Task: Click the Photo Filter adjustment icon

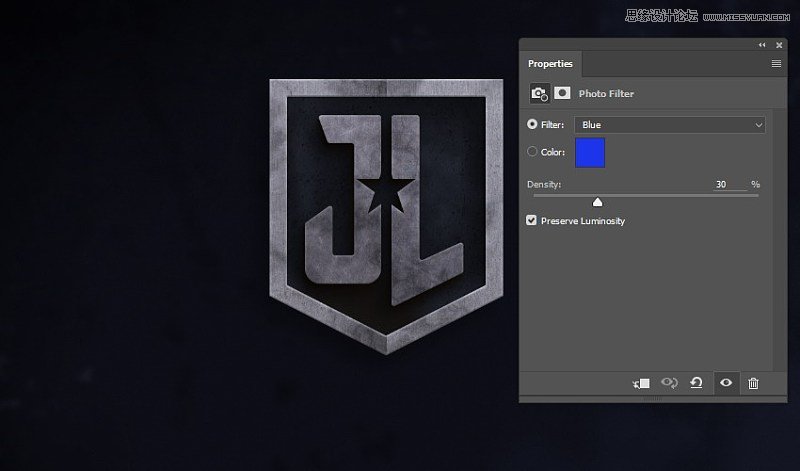Action: (539, 93)
